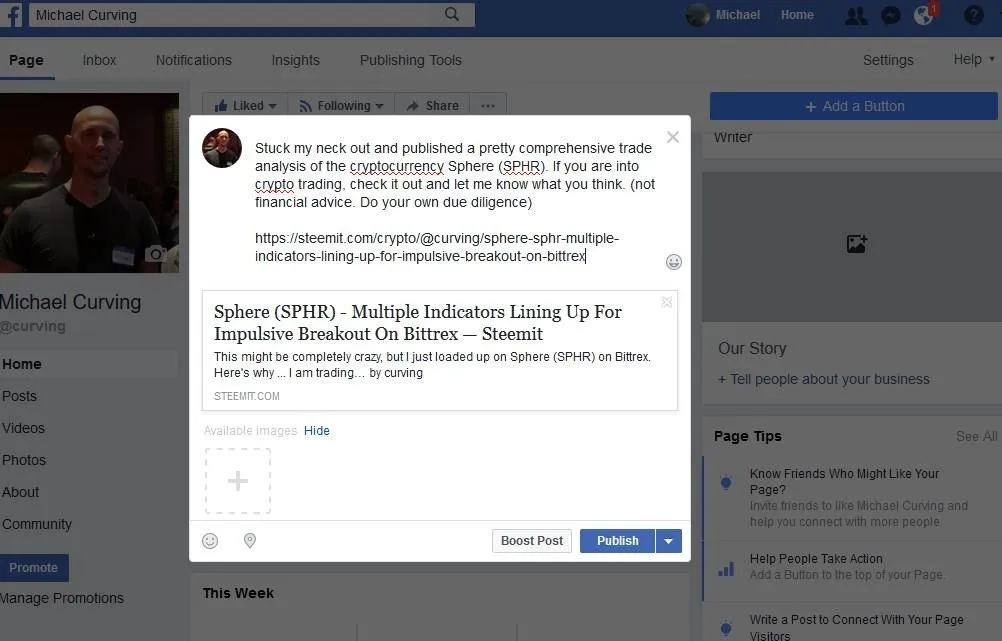Open the friend requests icon
The height and width of the screenshot is (641, 1002).
click(x=856, y=15)
